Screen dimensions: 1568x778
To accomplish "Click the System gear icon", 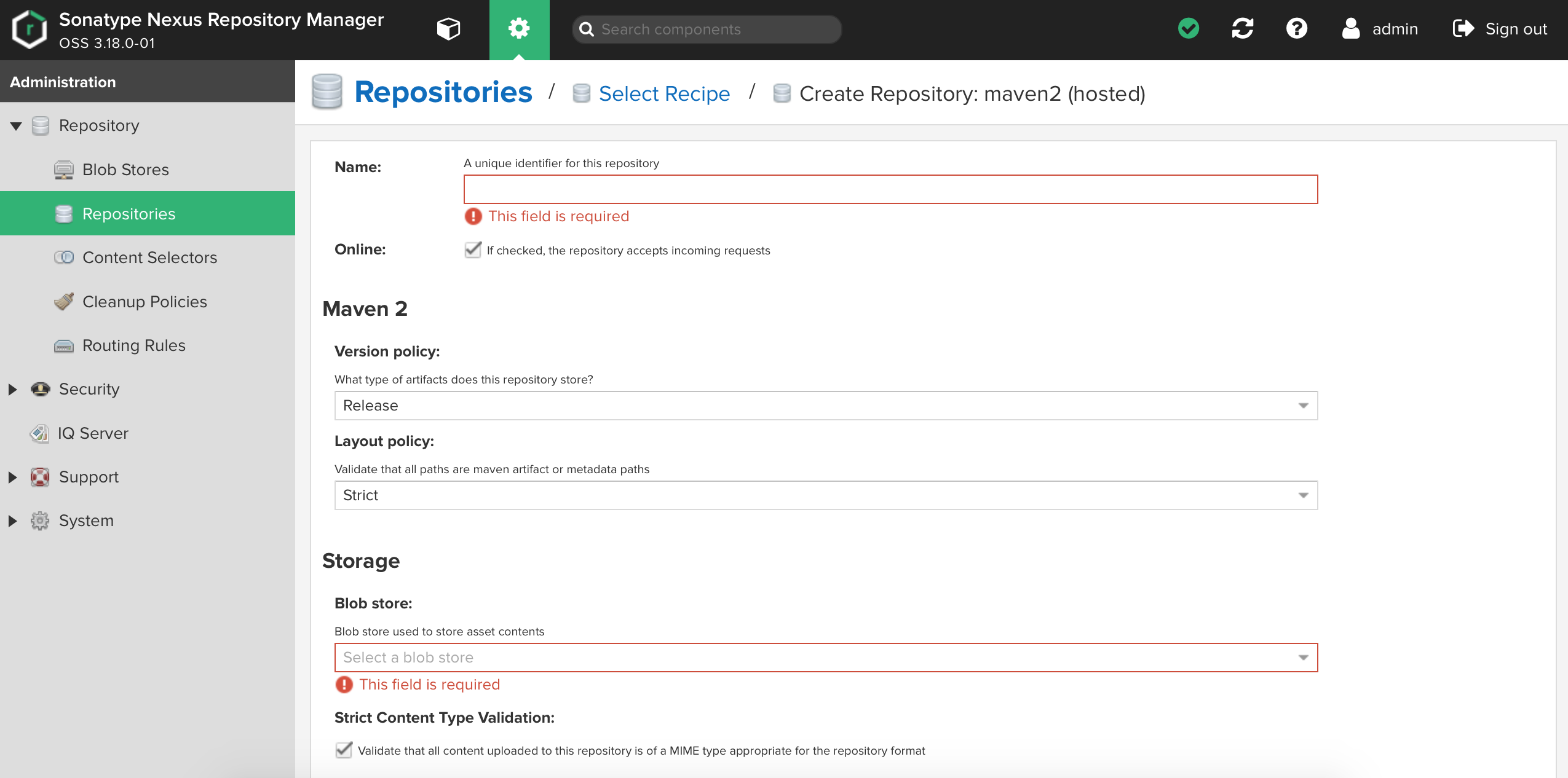I will (40, 521).
